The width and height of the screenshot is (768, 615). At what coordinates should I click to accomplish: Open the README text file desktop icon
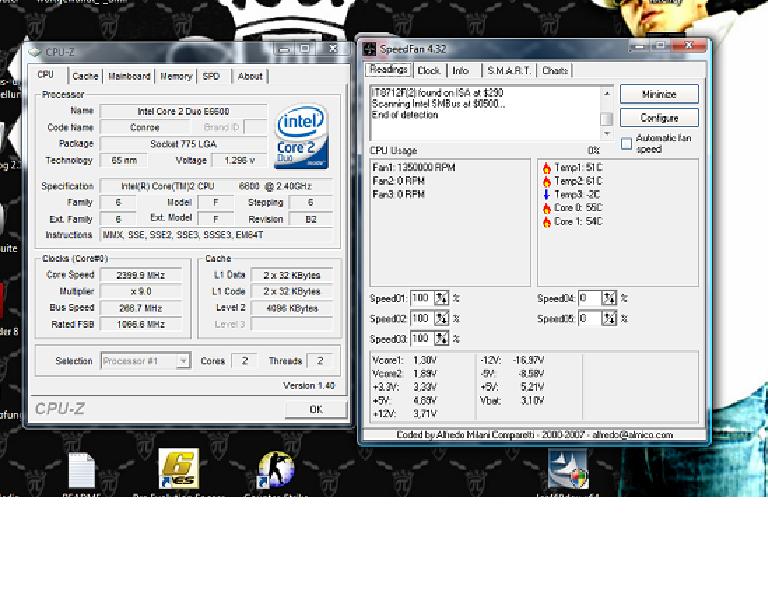point(81,471)
